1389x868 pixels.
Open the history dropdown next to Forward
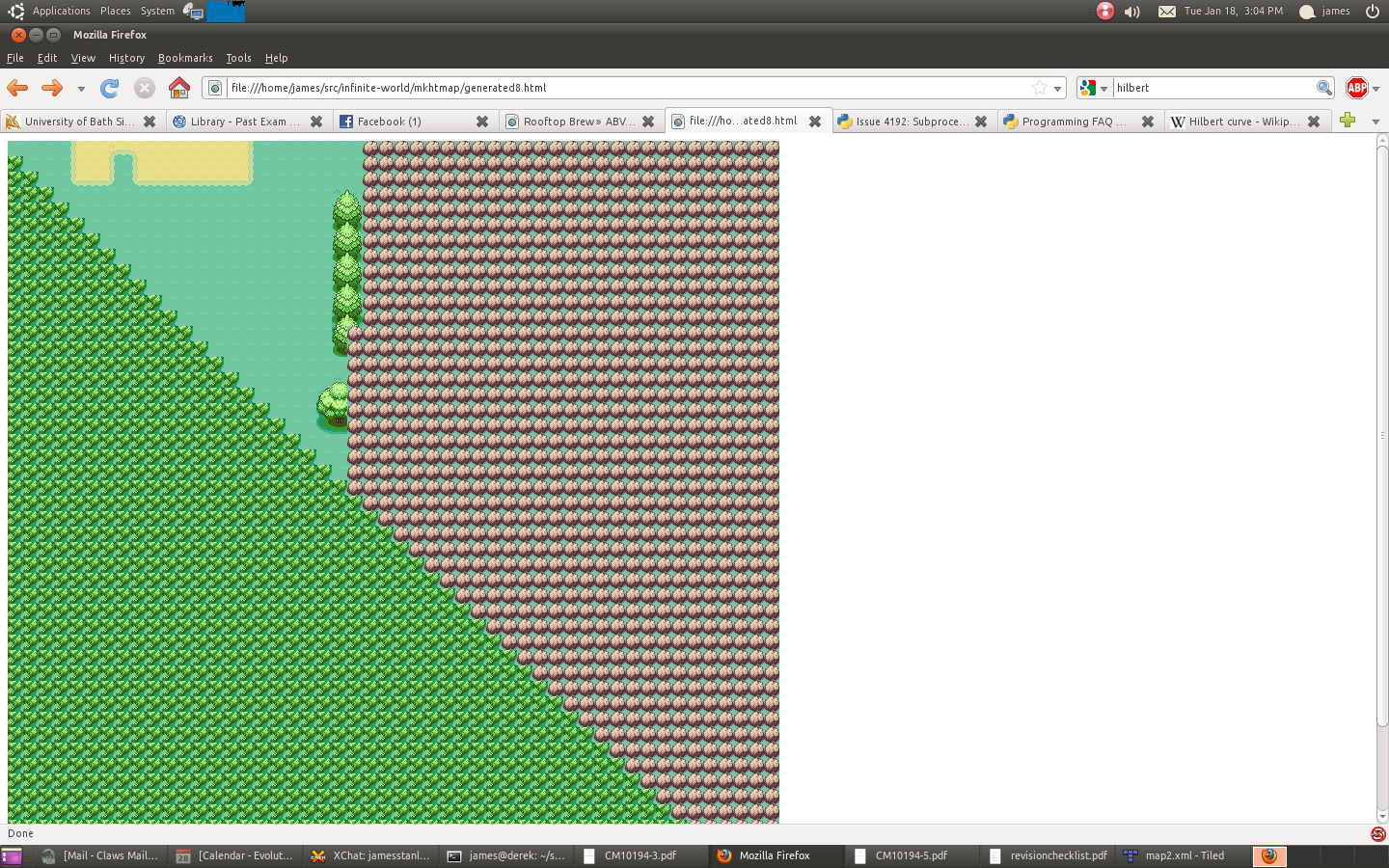coord(81,89)
